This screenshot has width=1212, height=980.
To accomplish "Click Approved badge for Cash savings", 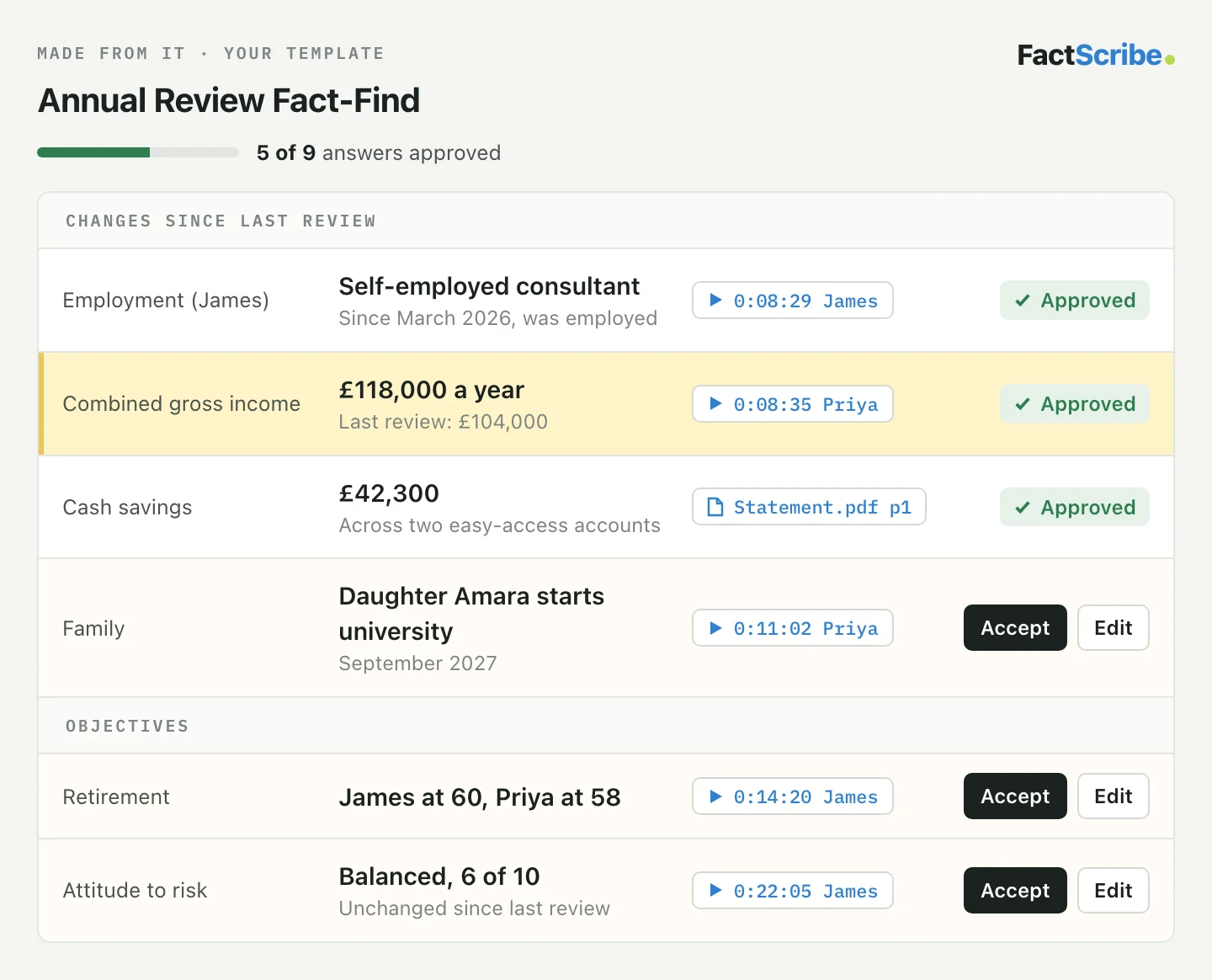I will pos(1074,507).
